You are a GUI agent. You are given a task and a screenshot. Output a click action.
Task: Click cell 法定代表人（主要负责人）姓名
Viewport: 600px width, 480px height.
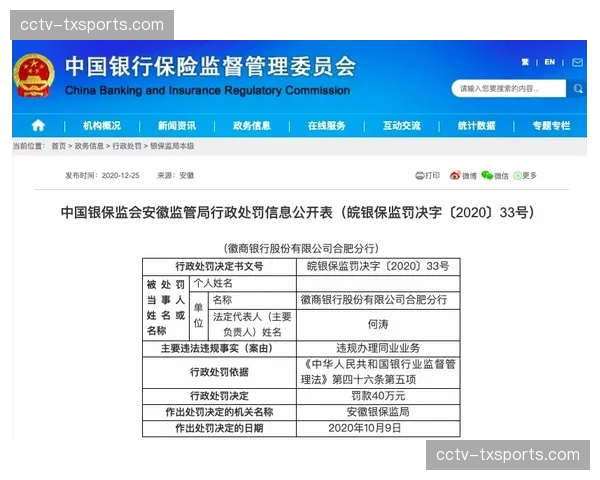(253, 325)
